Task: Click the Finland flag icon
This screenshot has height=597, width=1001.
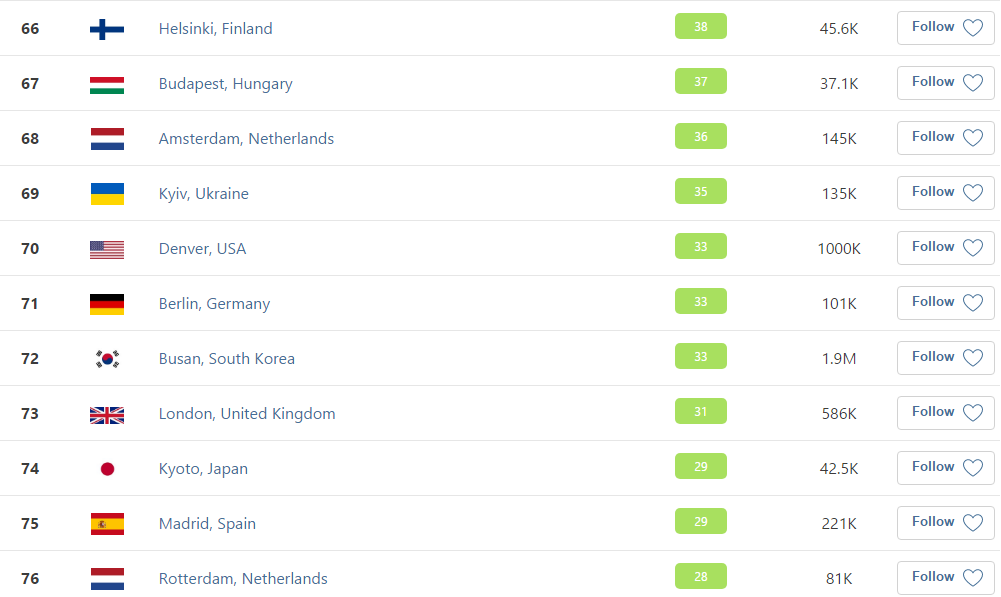Action: tap(107, 29)
